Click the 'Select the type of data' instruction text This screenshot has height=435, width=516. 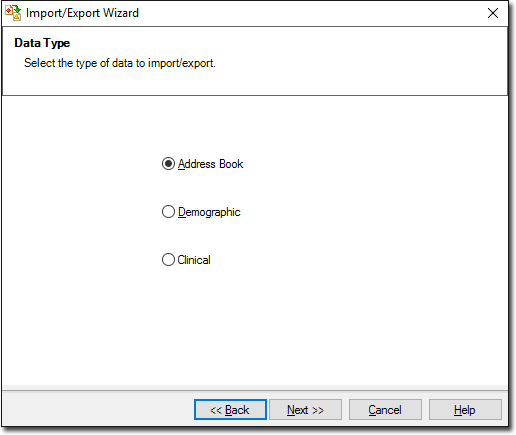pyautogui.click(x=120, y=63)
